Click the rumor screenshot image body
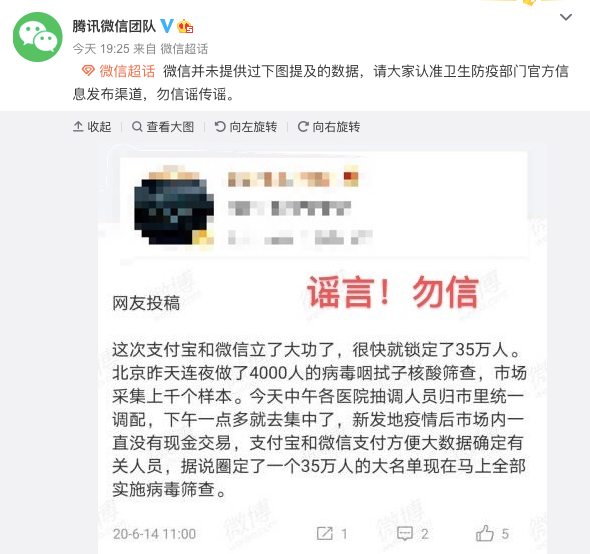The image size is (590, 554). pyautogui.click(x=322, y=350)
